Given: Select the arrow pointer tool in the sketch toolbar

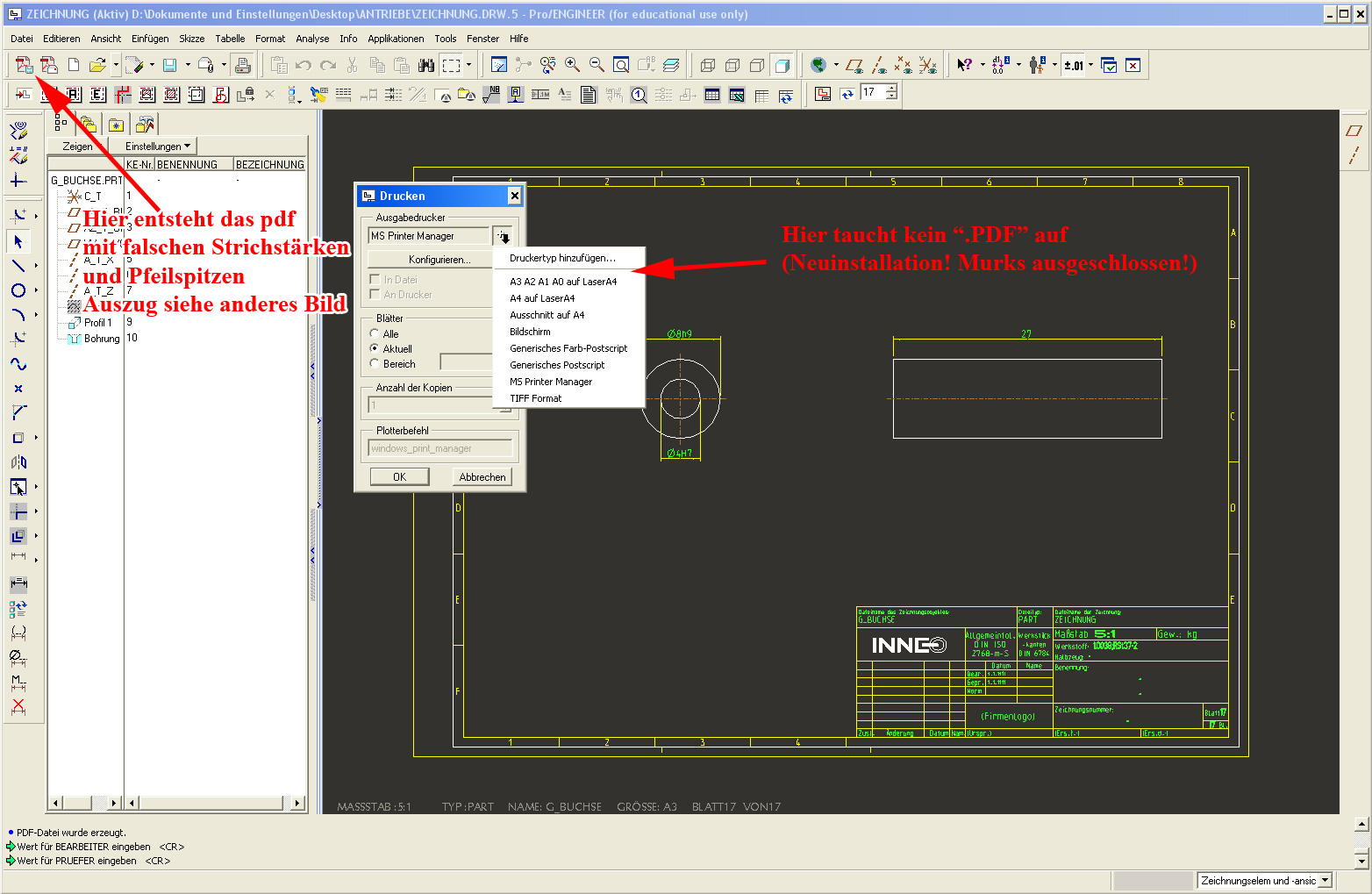Looking at the screenshot, I should point(18,241).
